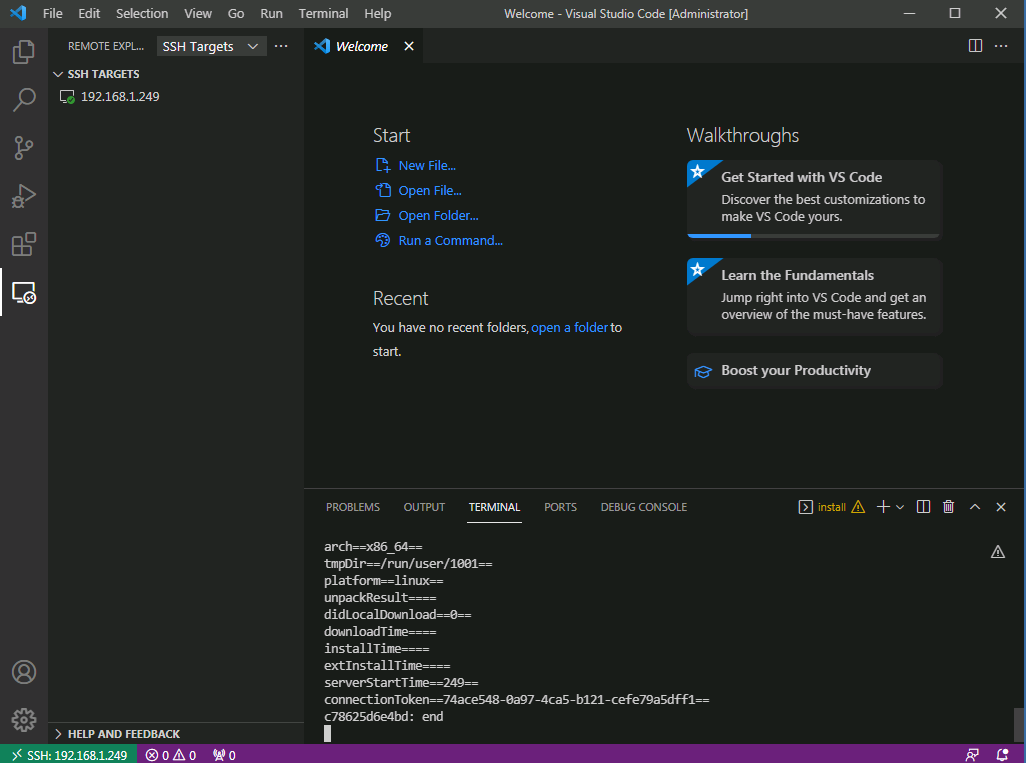Open the Edit menu
Viewport: 1026px width, 763px height.
click(89, 13)
